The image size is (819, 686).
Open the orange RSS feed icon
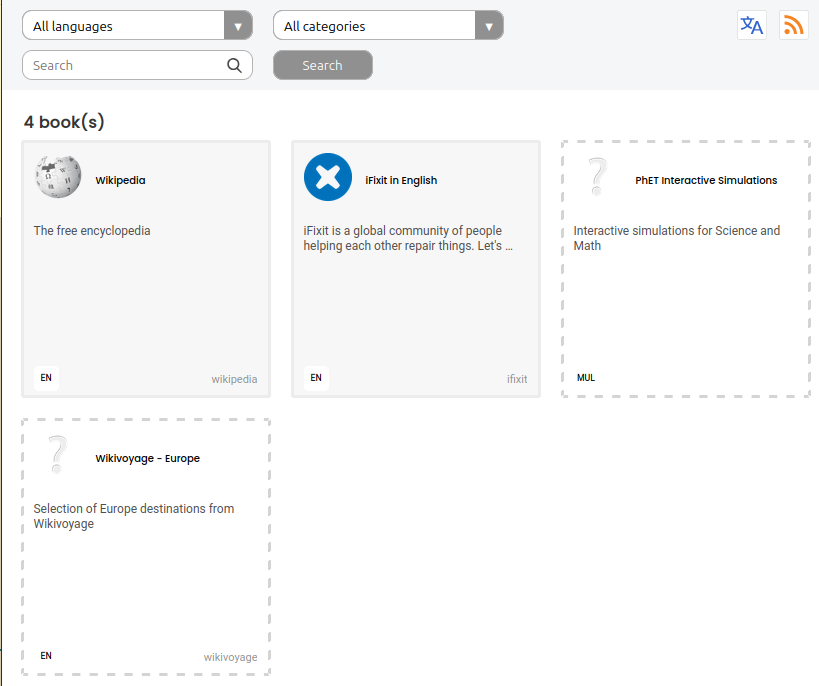click(x=793, y=25)
